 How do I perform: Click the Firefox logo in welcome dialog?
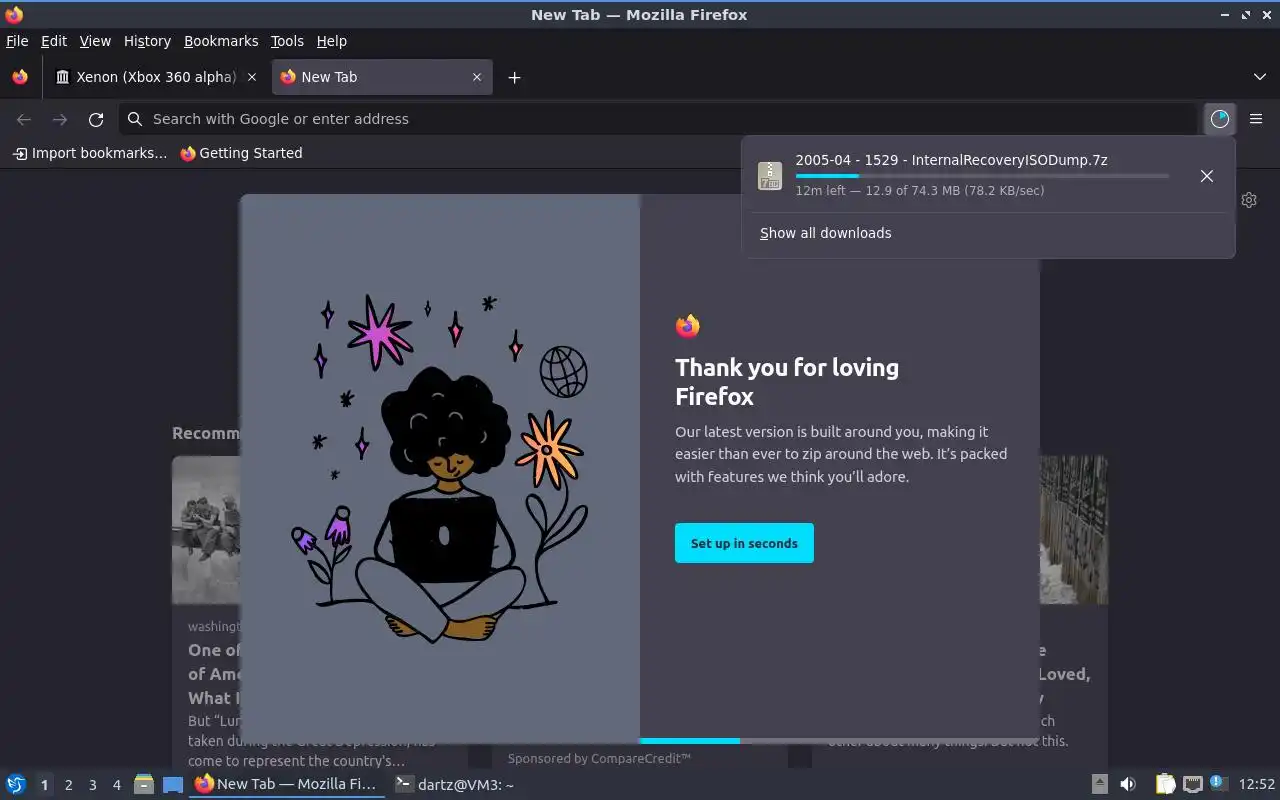point(688,326)
